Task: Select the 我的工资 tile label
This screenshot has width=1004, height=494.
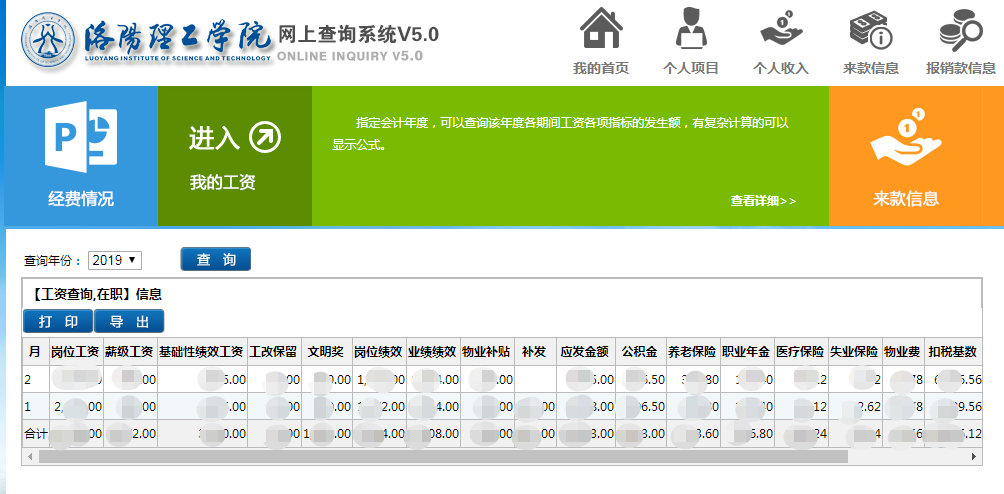Action: (x=223, y=182)
